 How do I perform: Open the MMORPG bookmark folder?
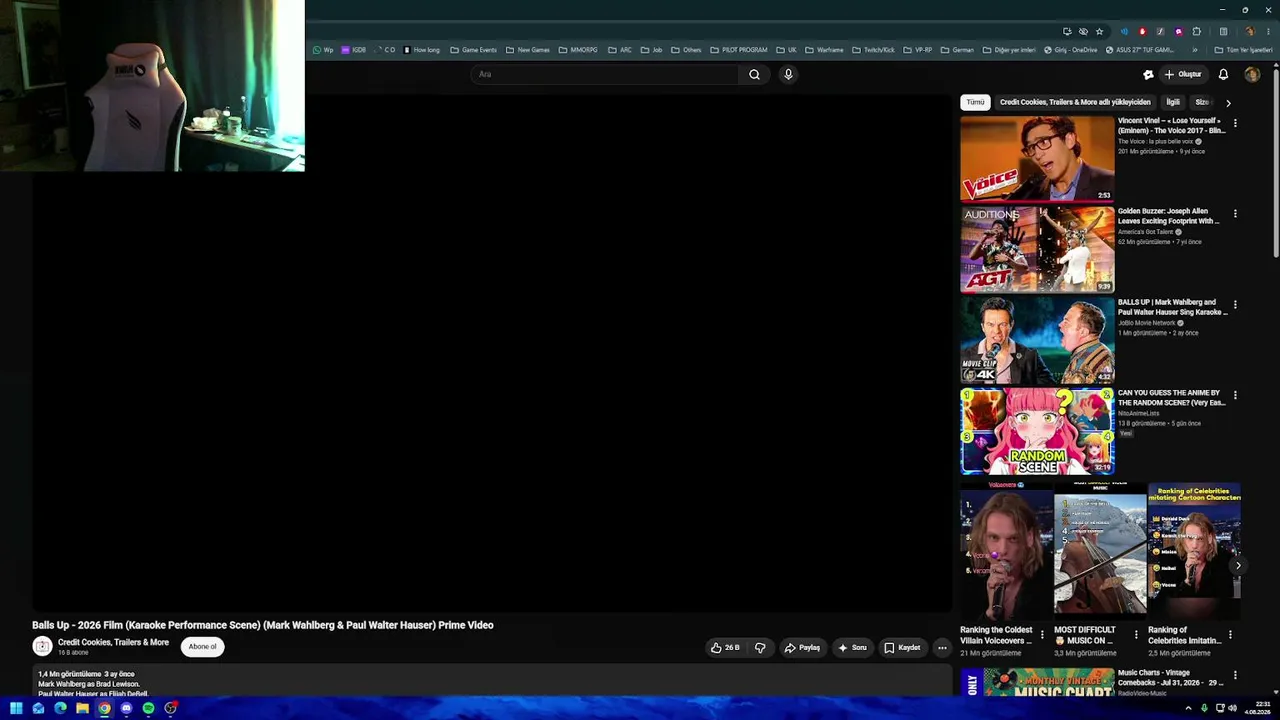pyautogui.click(x=578, y=50)
